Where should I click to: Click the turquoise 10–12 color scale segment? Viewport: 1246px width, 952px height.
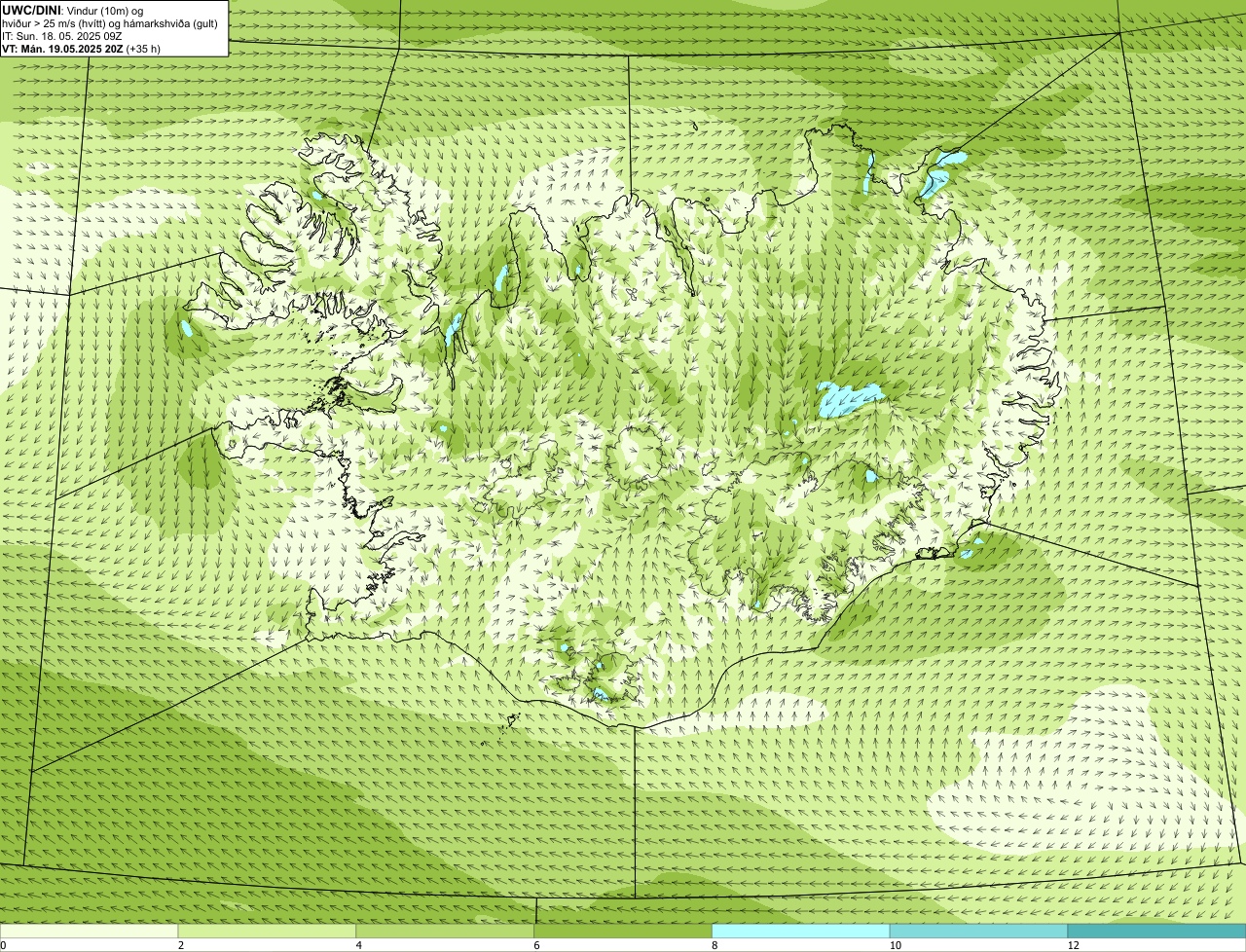[979, 932]
